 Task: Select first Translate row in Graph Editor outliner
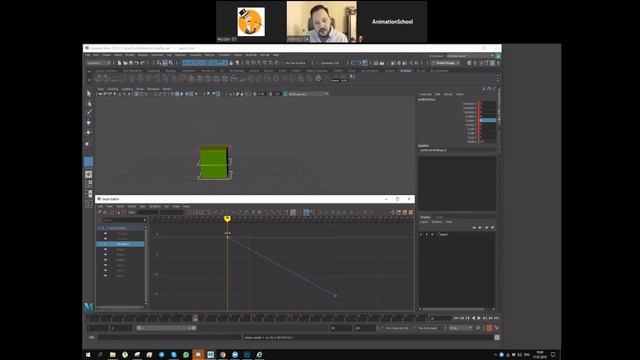point(122,233)
